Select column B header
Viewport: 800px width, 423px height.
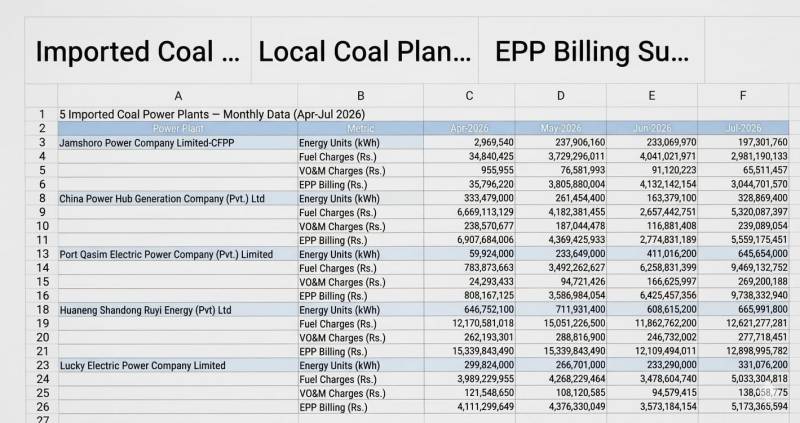click(360, 95)
